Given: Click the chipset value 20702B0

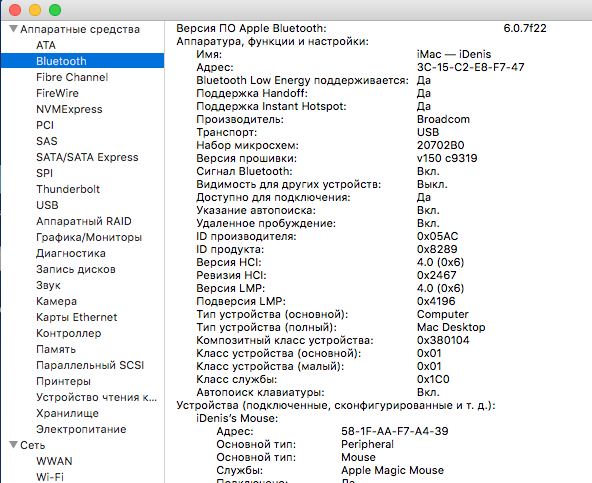Looking at the screenshot, I should pos(441,145).
